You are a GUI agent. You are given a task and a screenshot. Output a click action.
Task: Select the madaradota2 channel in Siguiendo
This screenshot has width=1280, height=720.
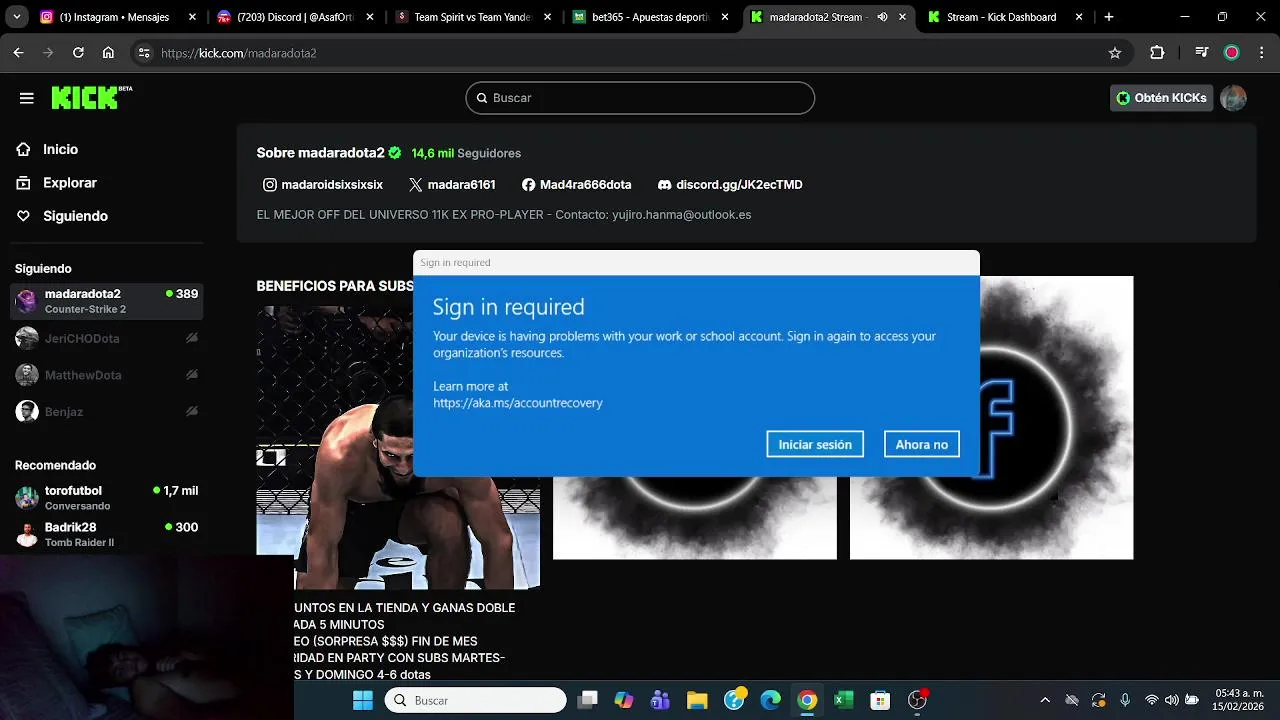(106, 301)
